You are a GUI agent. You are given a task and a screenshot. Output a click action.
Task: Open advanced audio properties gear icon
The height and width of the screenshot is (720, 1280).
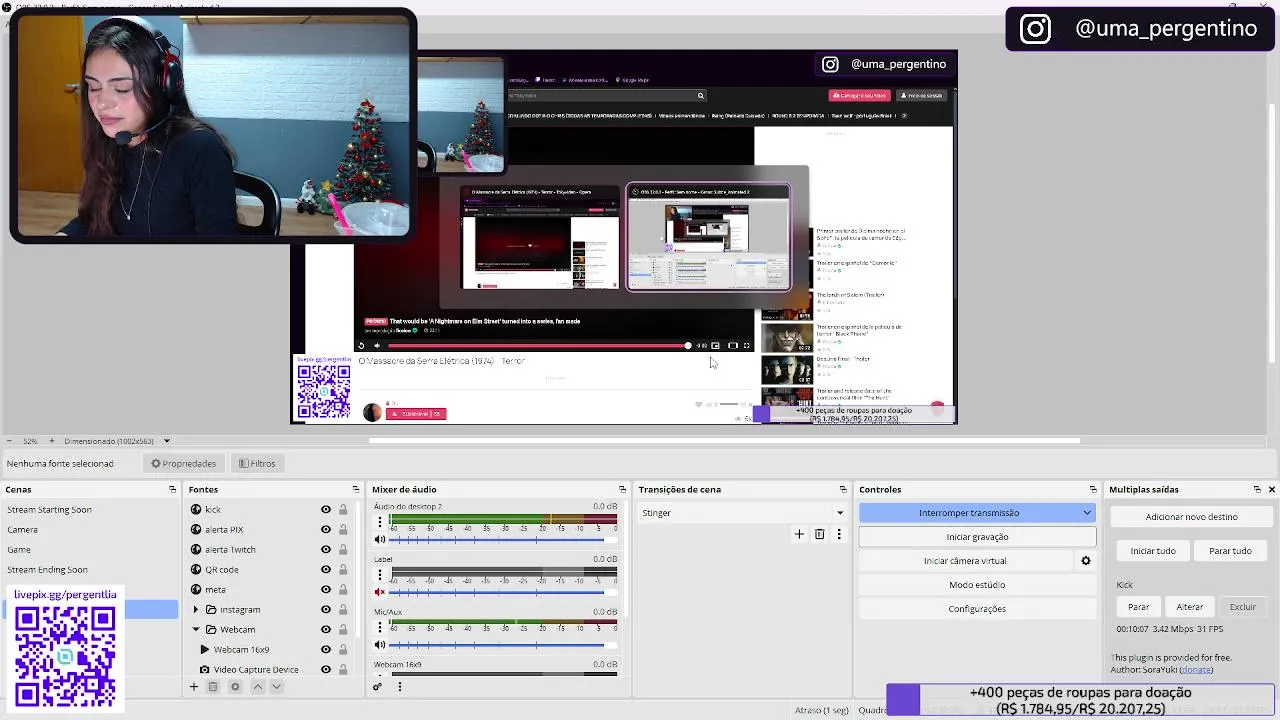[x=378, y=686]
